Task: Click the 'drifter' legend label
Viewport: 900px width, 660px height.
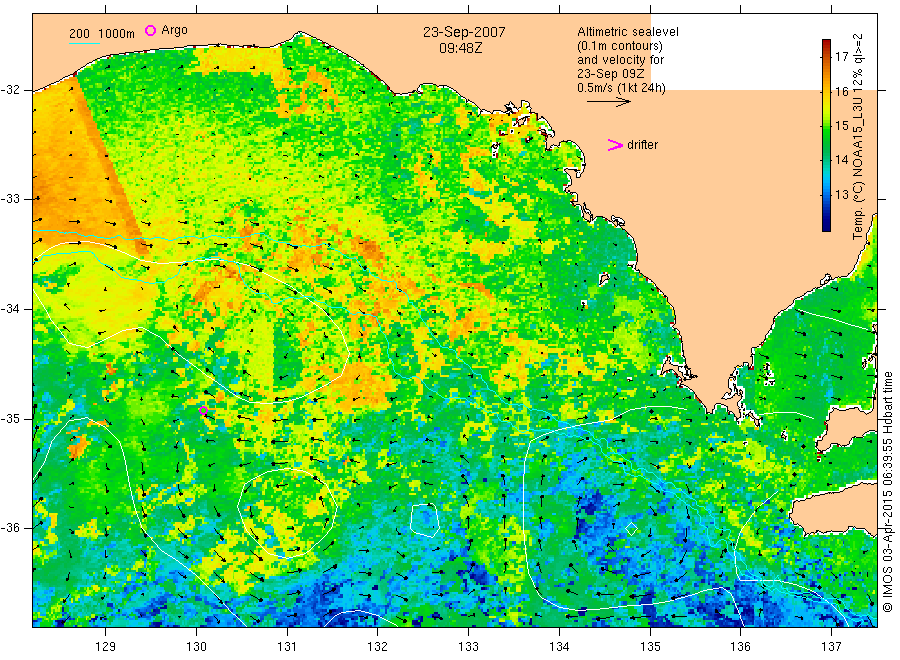Action: click(x=642, y=145)
